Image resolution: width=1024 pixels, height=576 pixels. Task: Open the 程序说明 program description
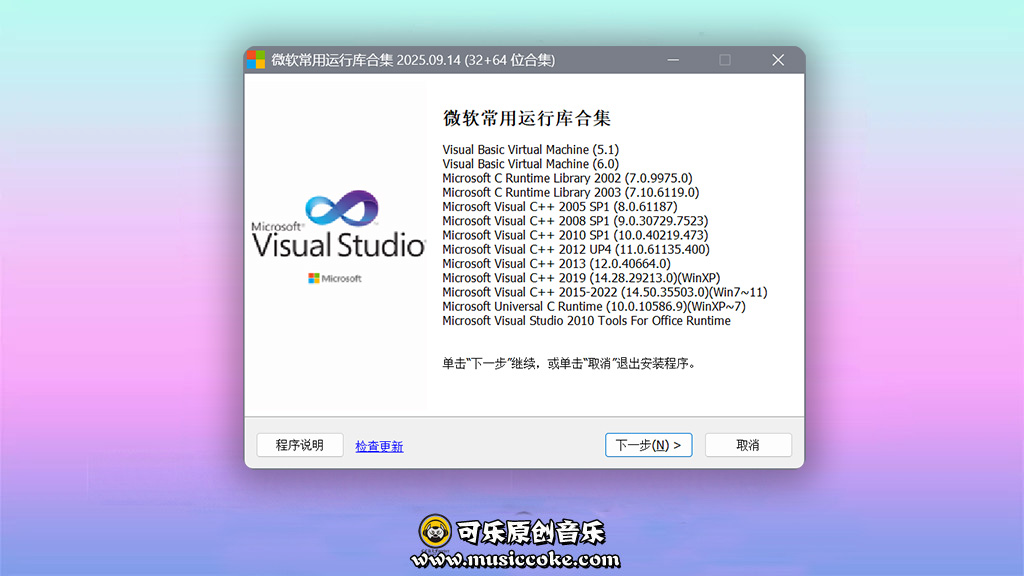click(300, 445)
